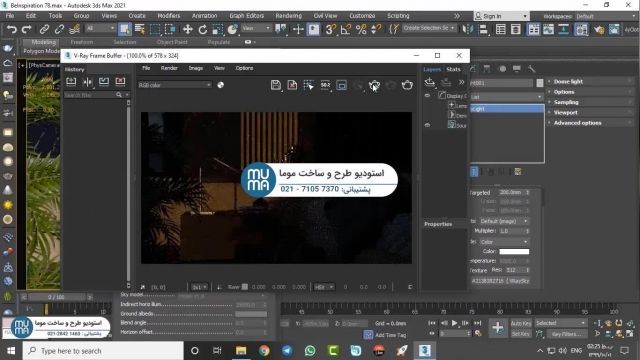This screenshot has width=640, height=360.
Task: Open the View coordinate system dropdown
Action: (x=256, y=28)
